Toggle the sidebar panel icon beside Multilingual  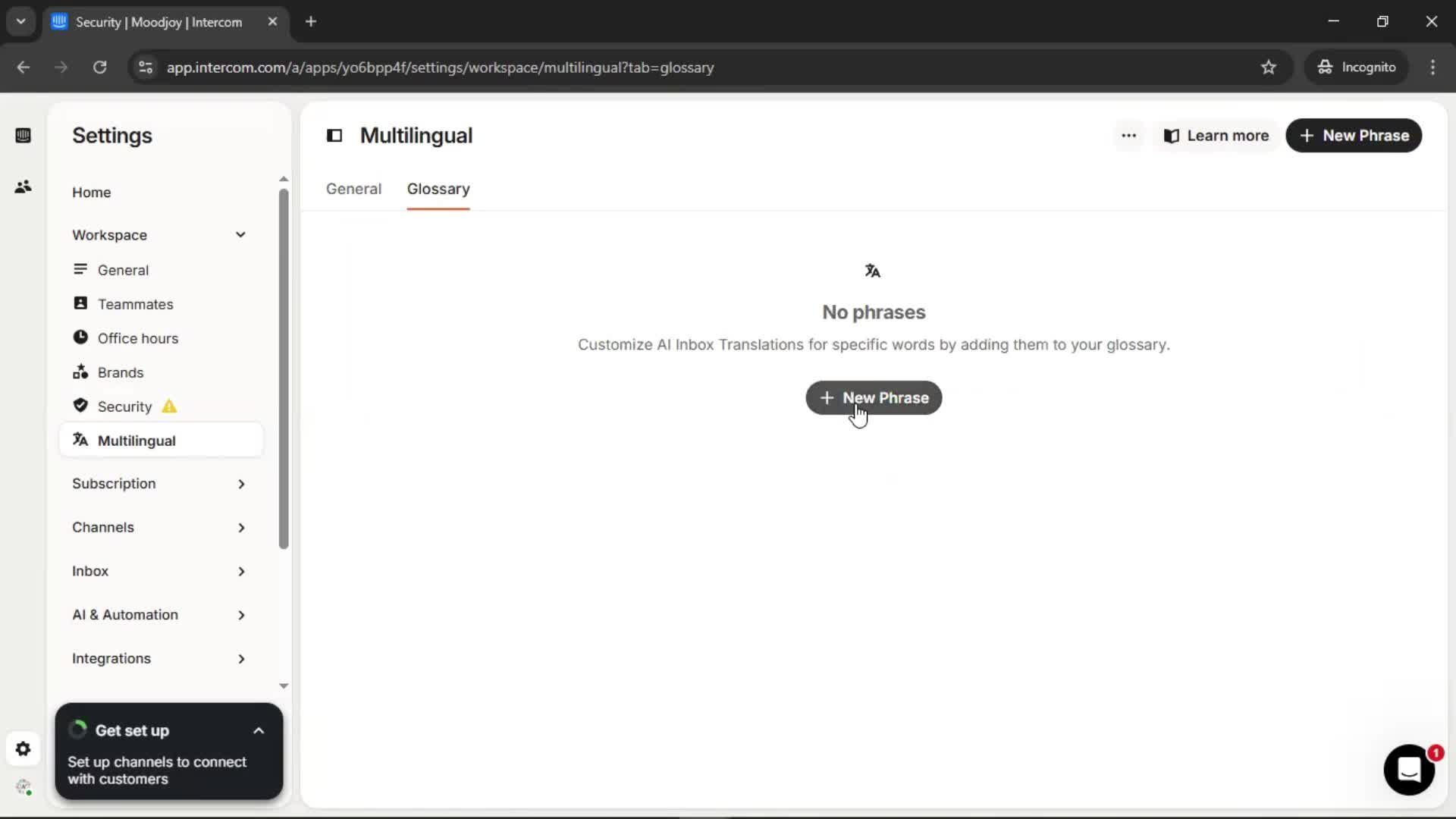[334, 136]
